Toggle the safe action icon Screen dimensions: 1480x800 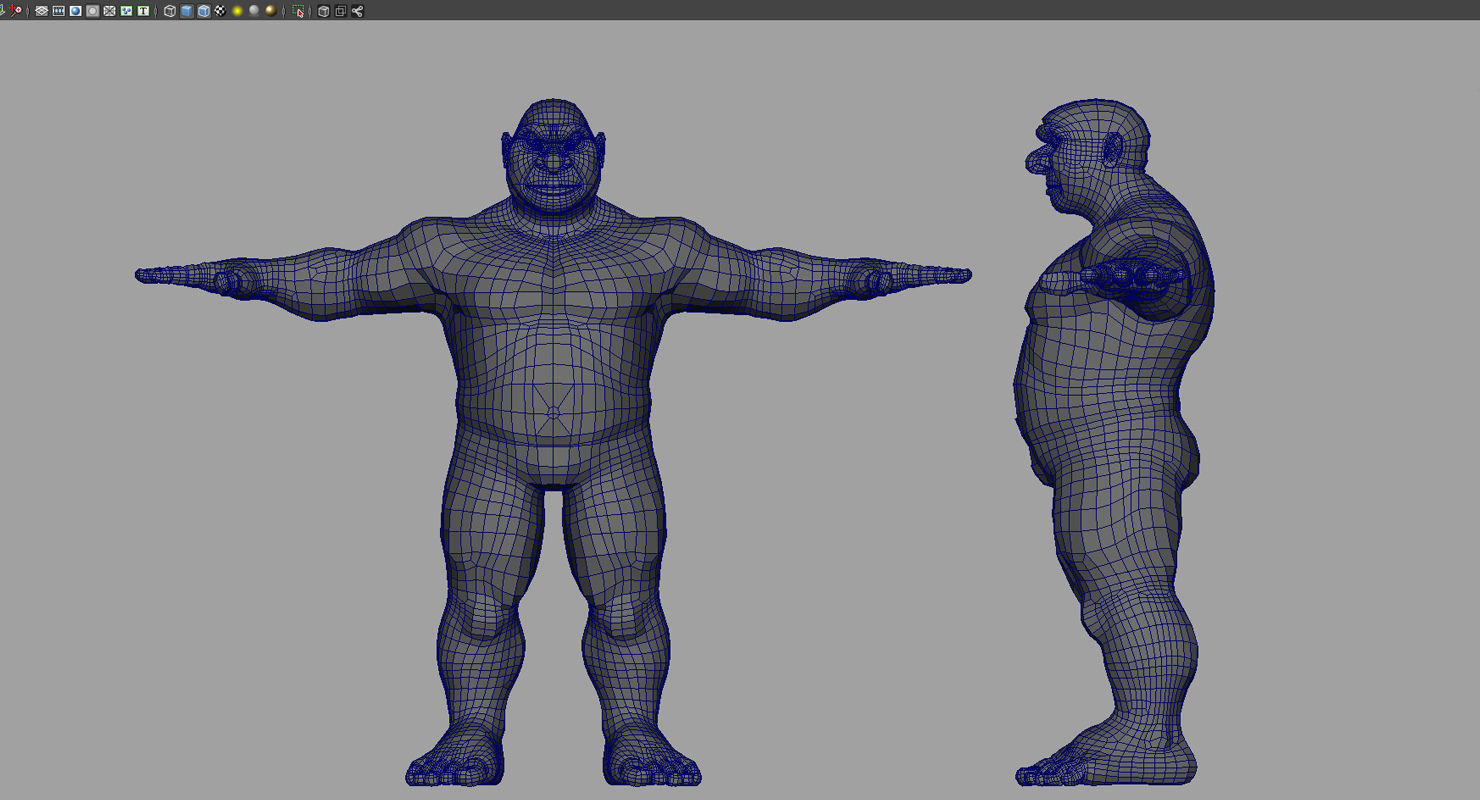pos(126,11)
